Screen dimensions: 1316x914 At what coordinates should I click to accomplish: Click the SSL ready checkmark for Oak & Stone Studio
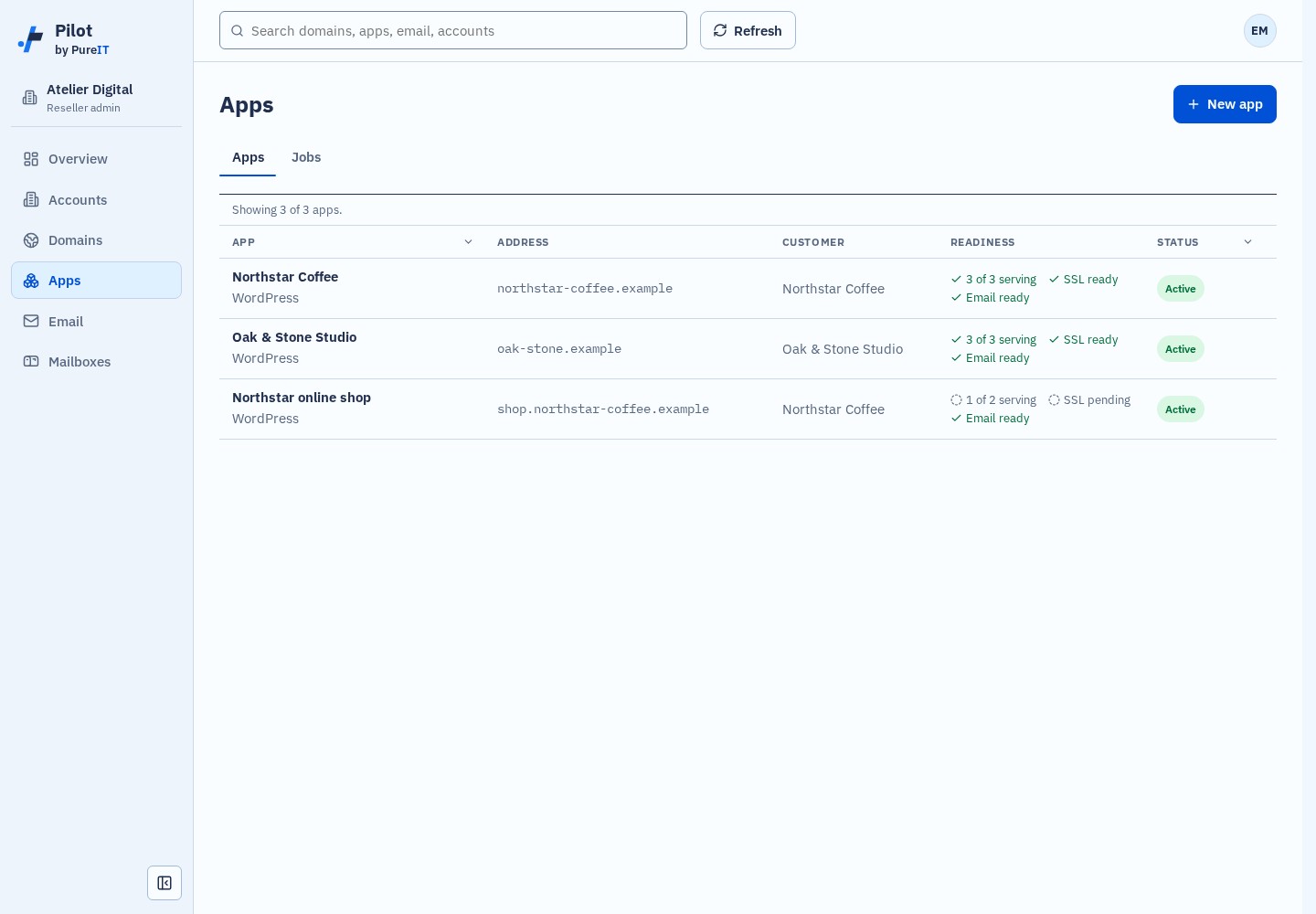1054,340
